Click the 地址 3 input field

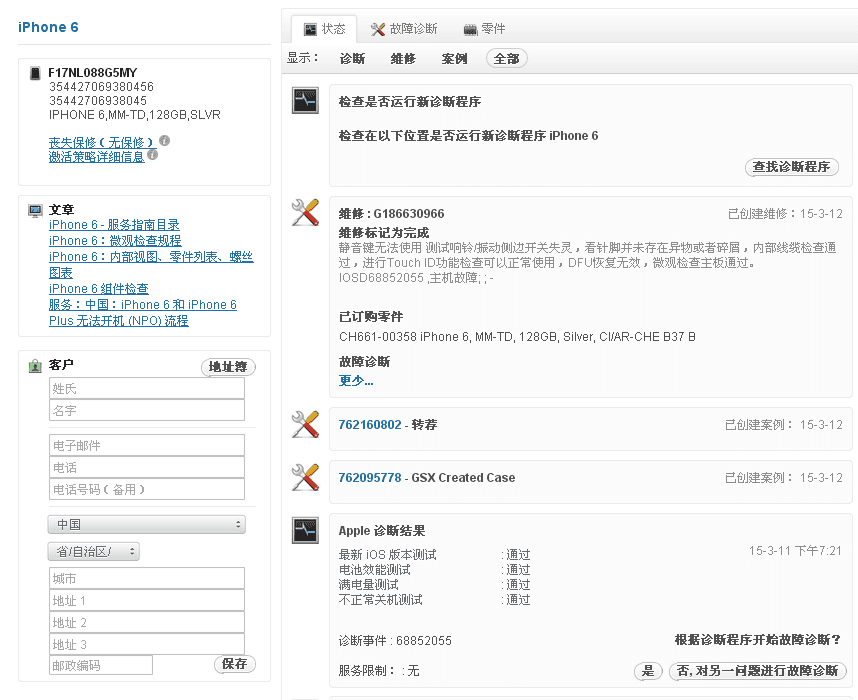tap(147, 644)
